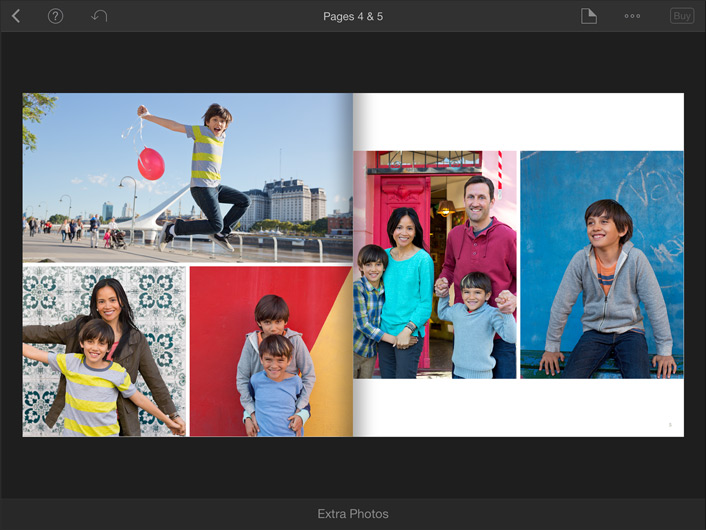706x530 pixels.
Task: Click the white space below the right page photos
Action: [518, 407]
